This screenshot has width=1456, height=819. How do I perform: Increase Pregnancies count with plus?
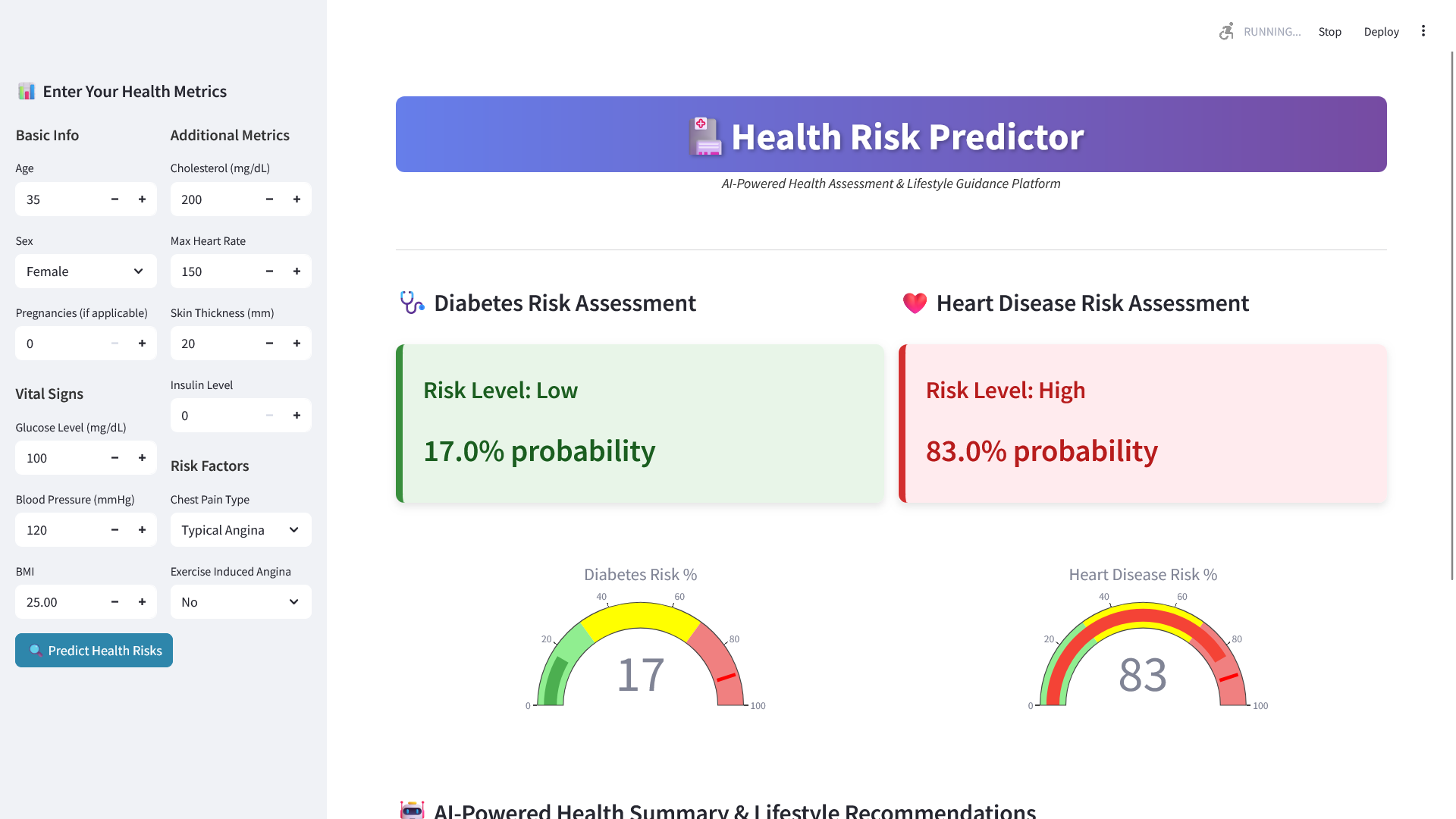tap(142, 344)
